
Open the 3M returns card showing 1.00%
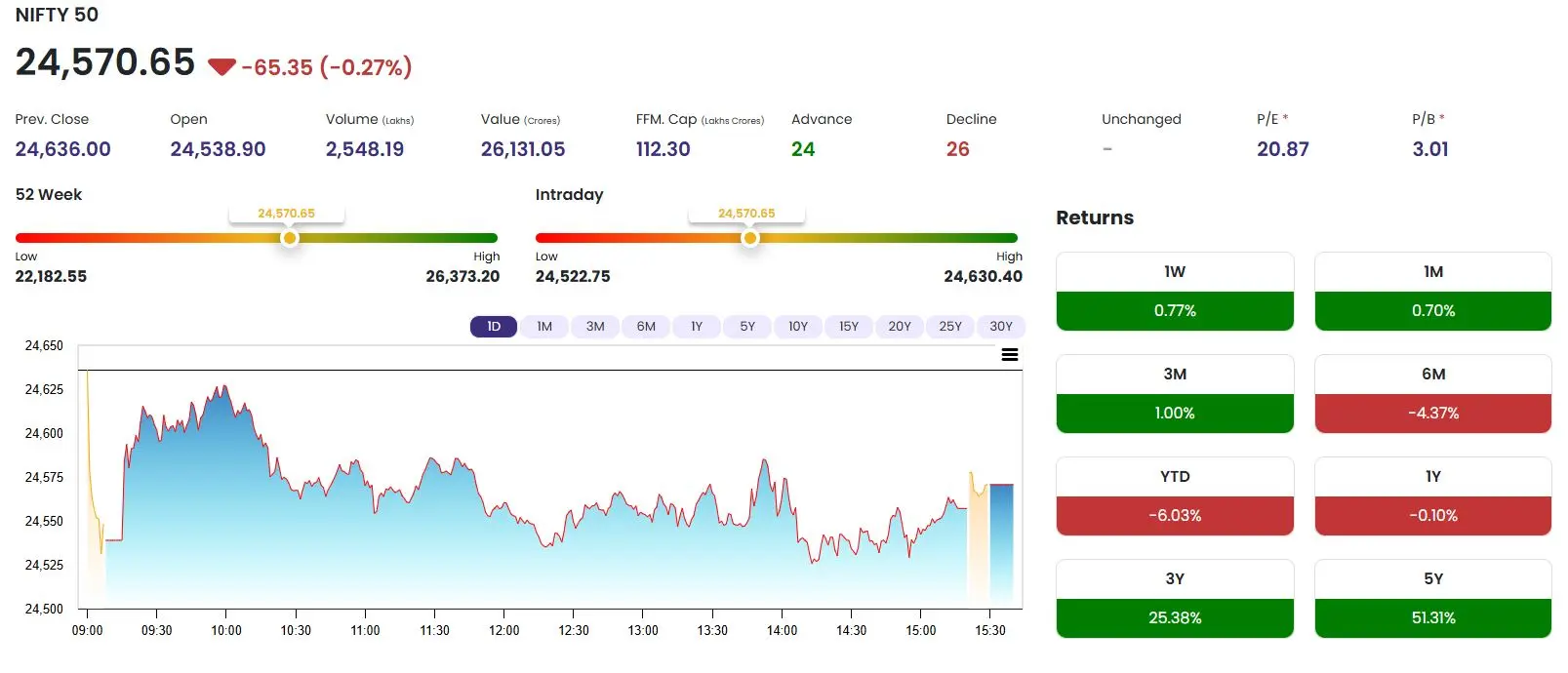[1175, 394]
